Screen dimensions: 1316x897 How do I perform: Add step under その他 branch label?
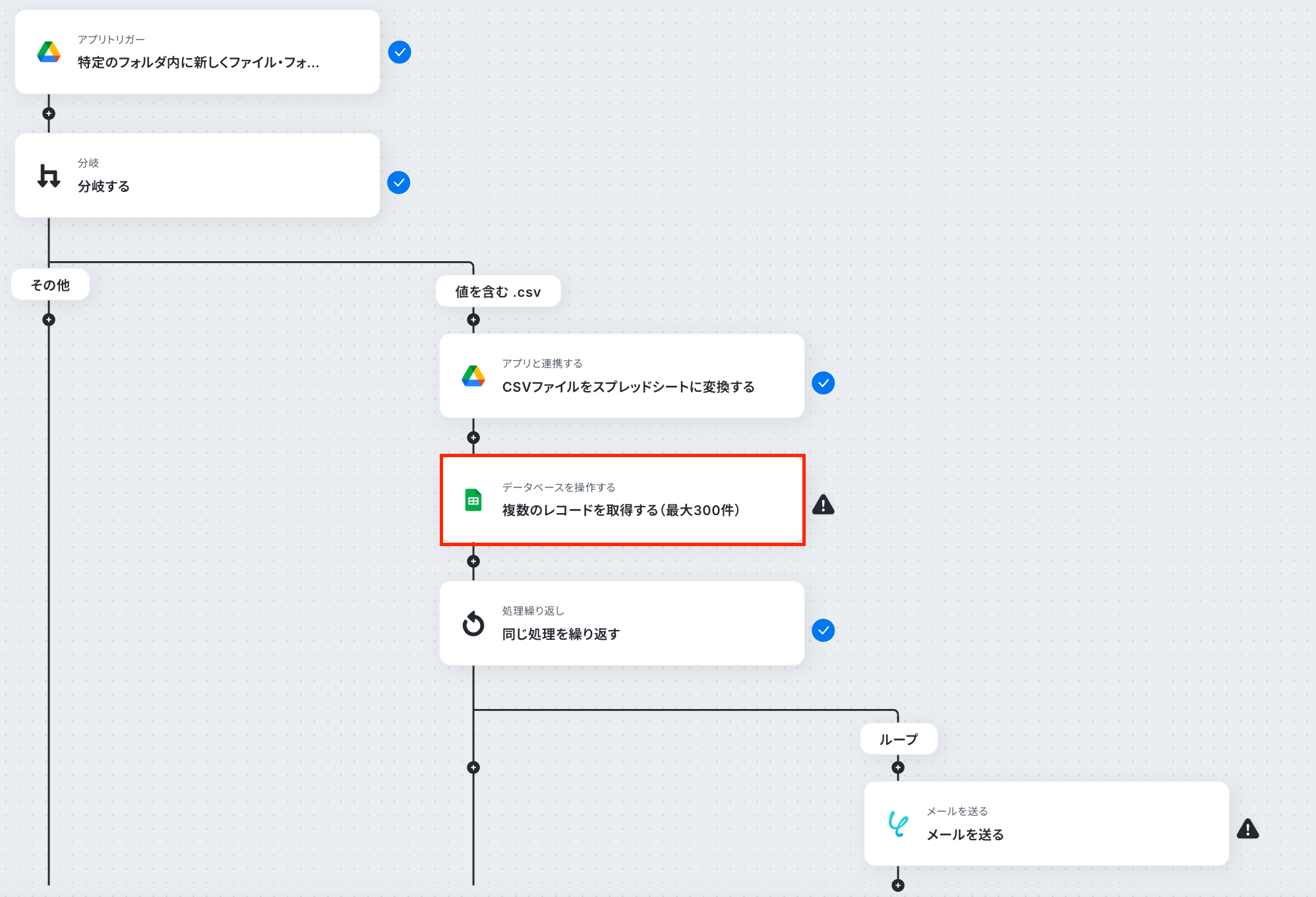49,320
